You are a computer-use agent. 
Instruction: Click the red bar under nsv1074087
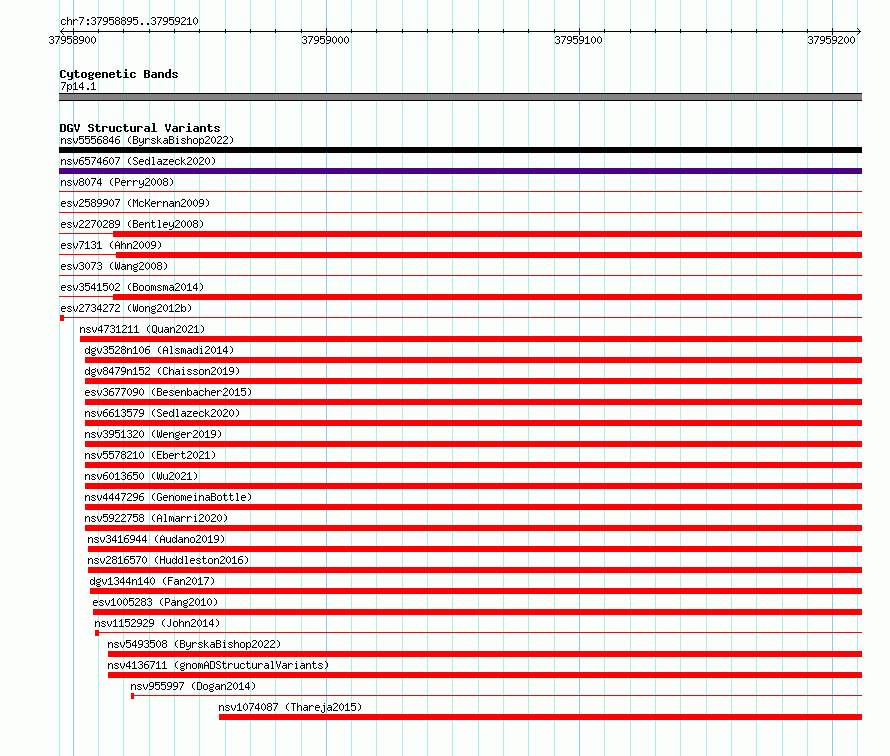(540, 717)
